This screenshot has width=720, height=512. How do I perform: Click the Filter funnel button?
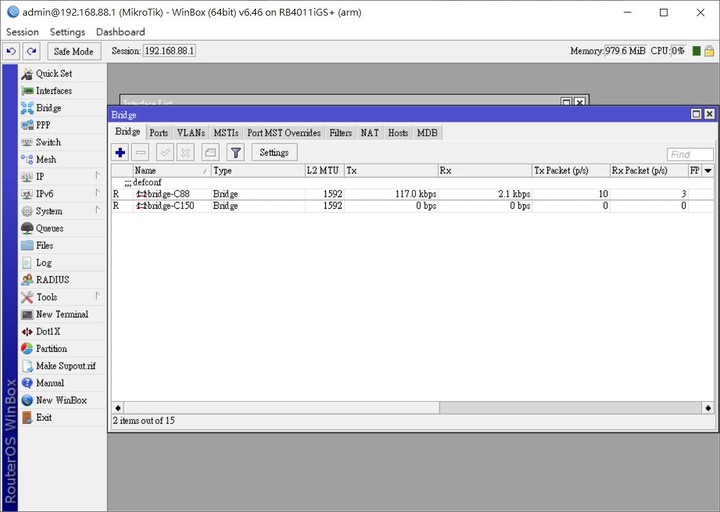click(x=236, y=152)
